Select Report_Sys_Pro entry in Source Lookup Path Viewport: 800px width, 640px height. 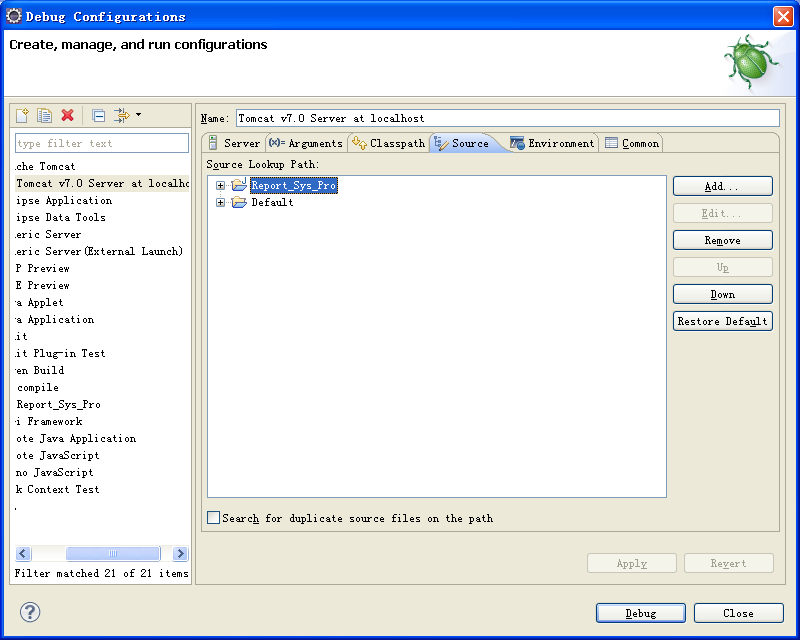tap(294, 185)
